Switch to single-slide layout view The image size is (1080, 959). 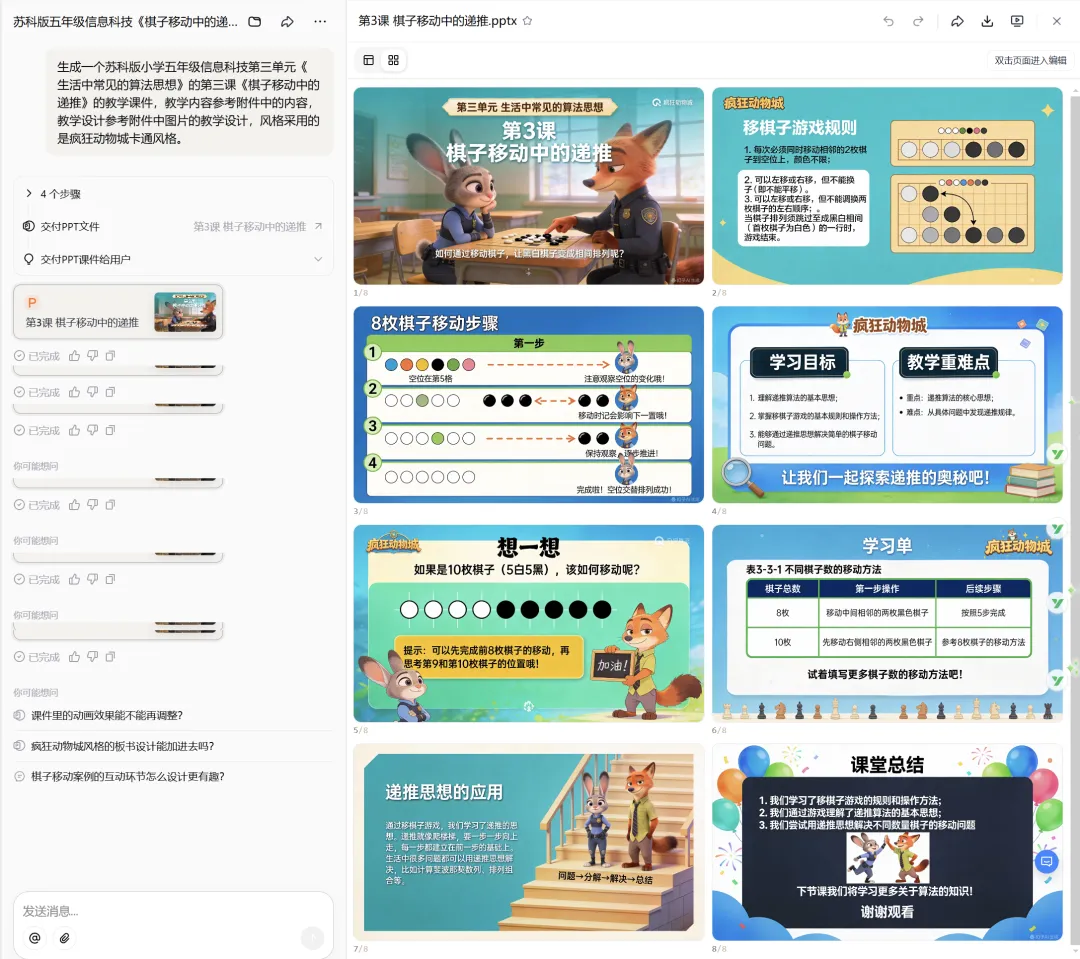click(368, 60)
